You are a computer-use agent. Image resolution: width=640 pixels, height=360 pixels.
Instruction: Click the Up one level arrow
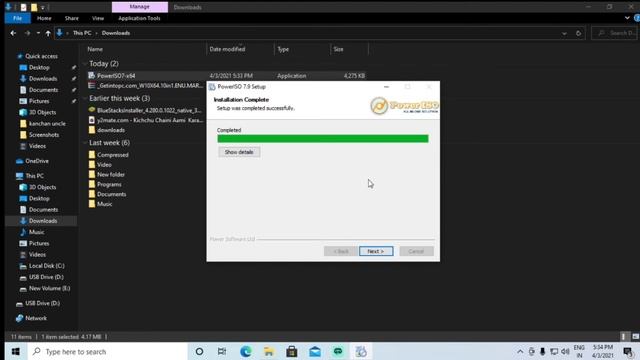(x=48, y=33)
